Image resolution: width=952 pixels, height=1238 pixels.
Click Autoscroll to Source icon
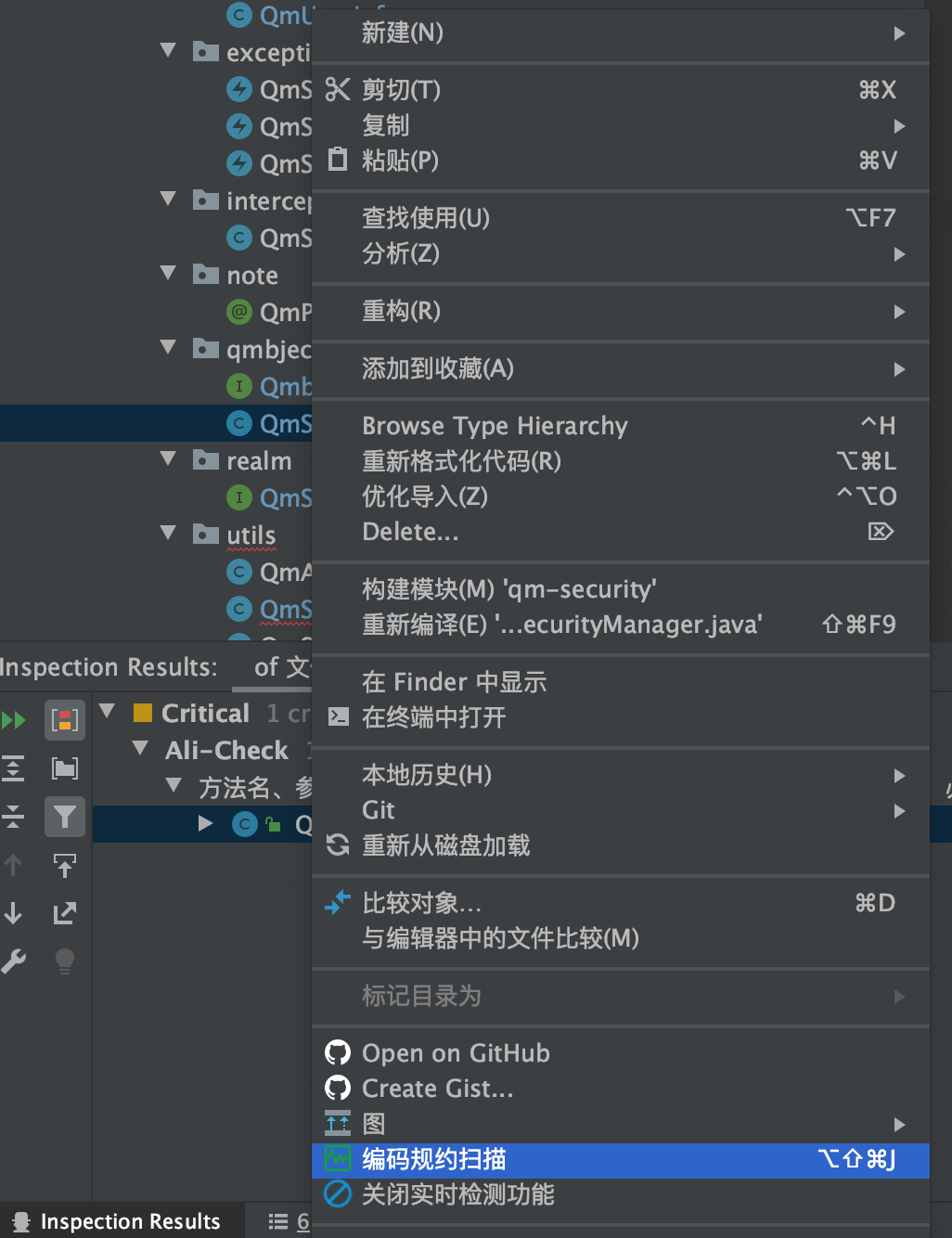65,865
